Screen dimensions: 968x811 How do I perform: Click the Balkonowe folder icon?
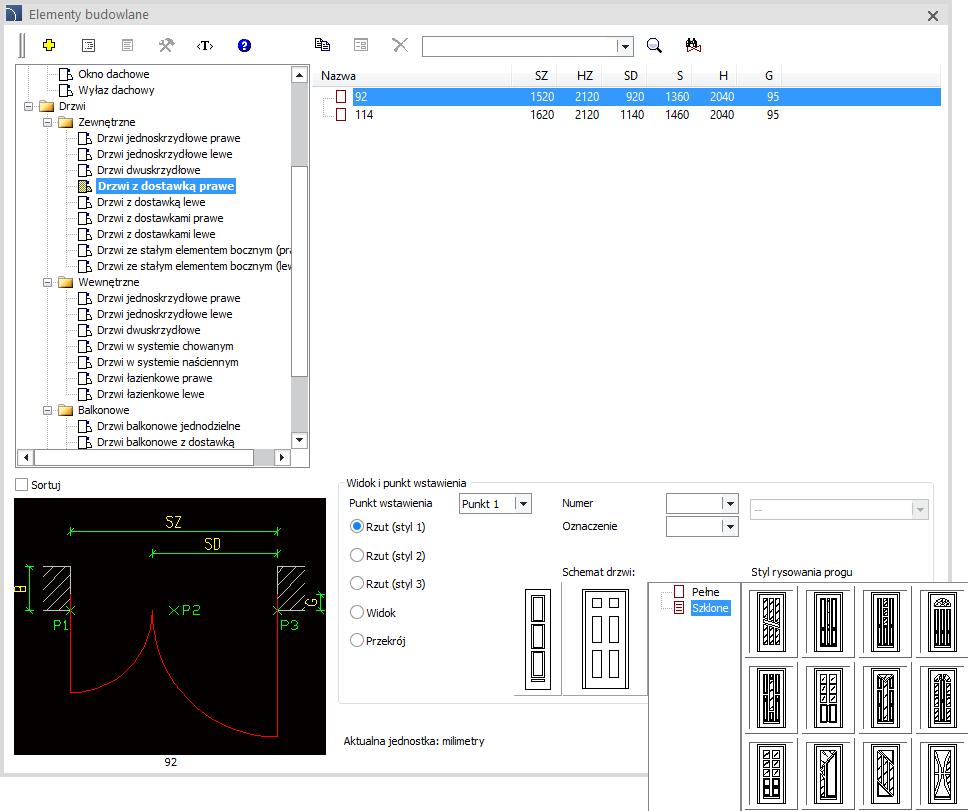(65, 410)
